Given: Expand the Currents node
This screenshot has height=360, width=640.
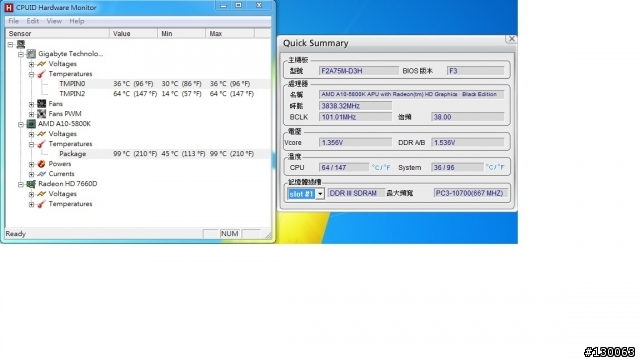Looking at the screenshot, I should pyautogui.click(x=31, y=174).
